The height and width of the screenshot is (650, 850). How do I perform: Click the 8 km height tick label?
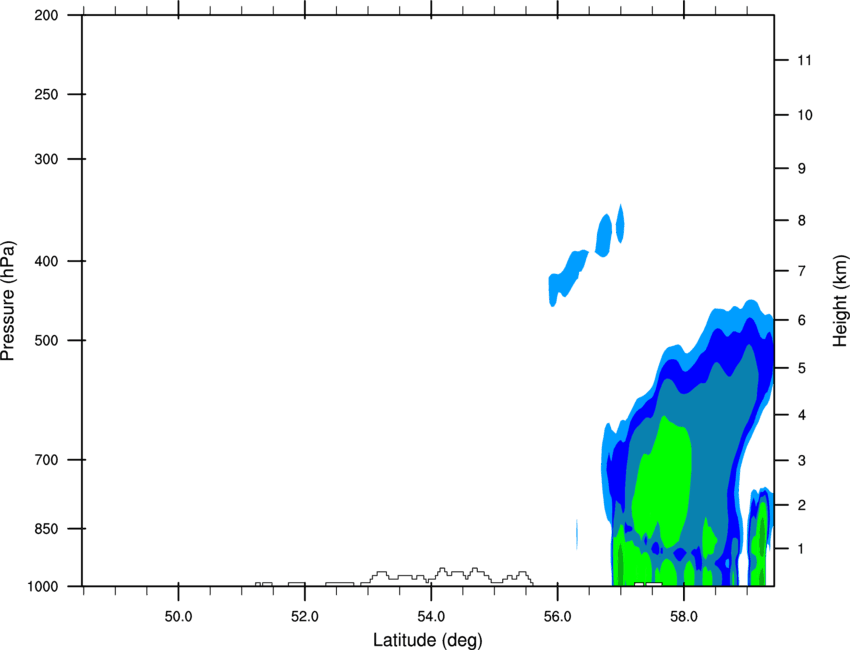click(802, 220)
